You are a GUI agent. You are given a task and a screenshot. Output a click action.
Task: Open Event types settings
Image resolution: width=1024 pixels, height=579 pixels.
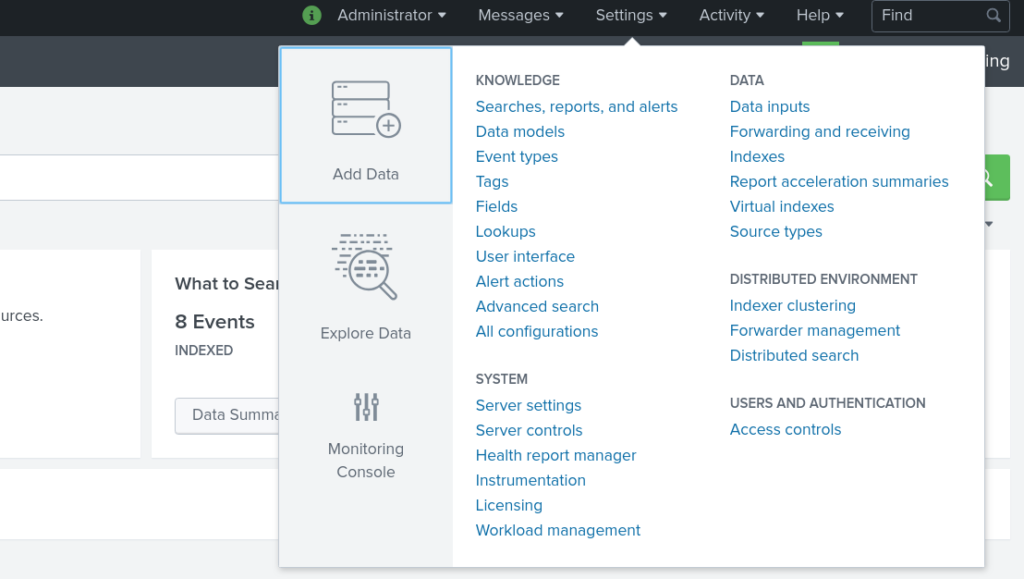(517, 157)
